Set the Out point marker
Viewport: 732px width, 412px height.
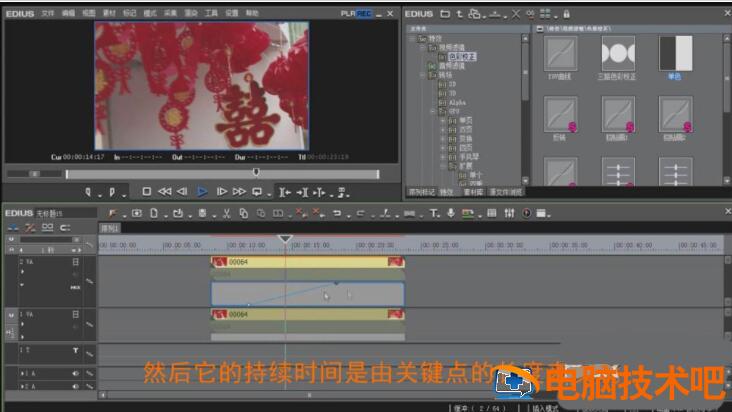click(112, 192)
